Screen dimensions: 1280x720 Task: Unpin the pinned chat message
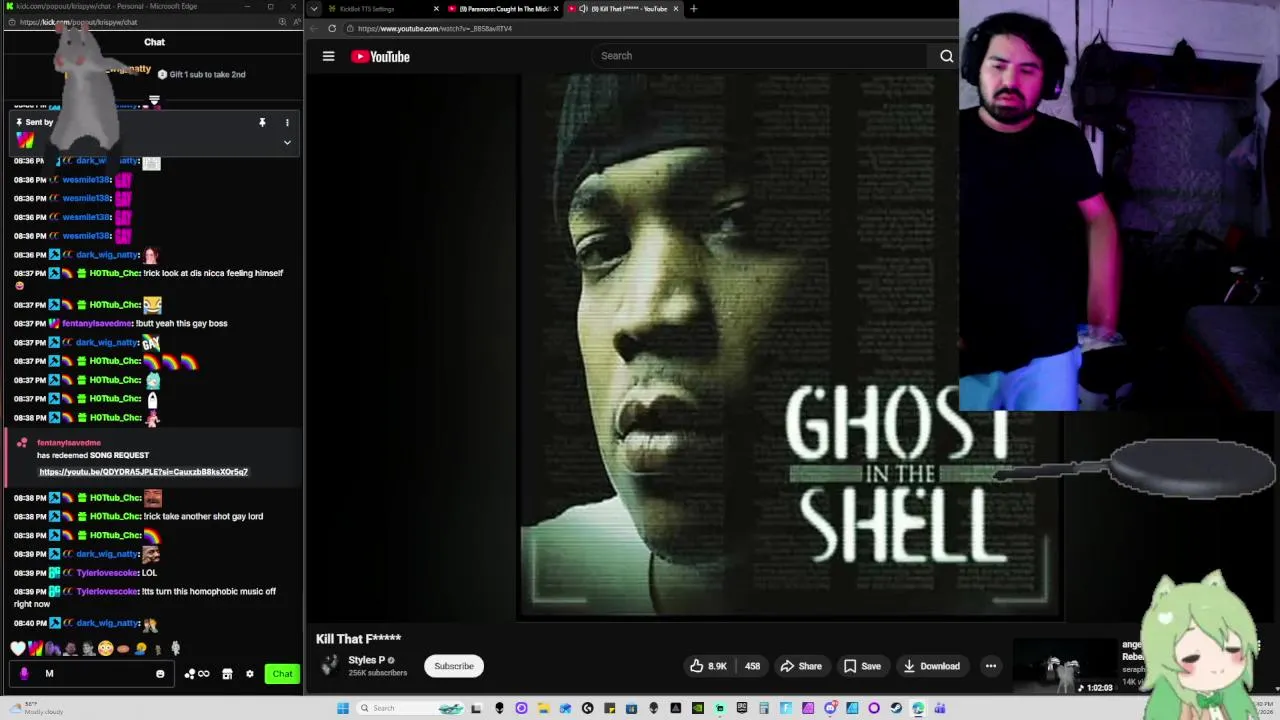[x=262, y=122]
